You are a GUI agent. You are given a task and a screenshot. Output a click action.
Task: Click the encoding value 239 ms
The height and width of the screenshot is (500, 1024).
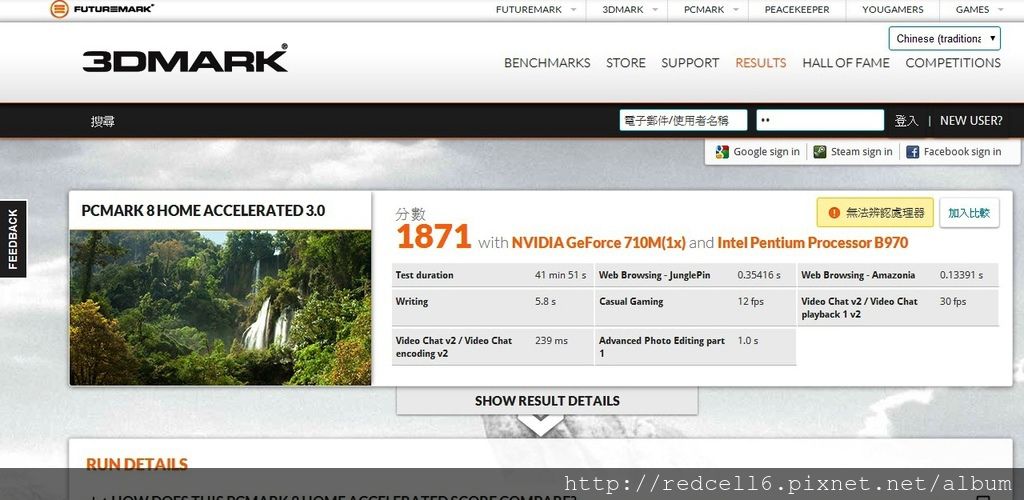tap(551, 341)
